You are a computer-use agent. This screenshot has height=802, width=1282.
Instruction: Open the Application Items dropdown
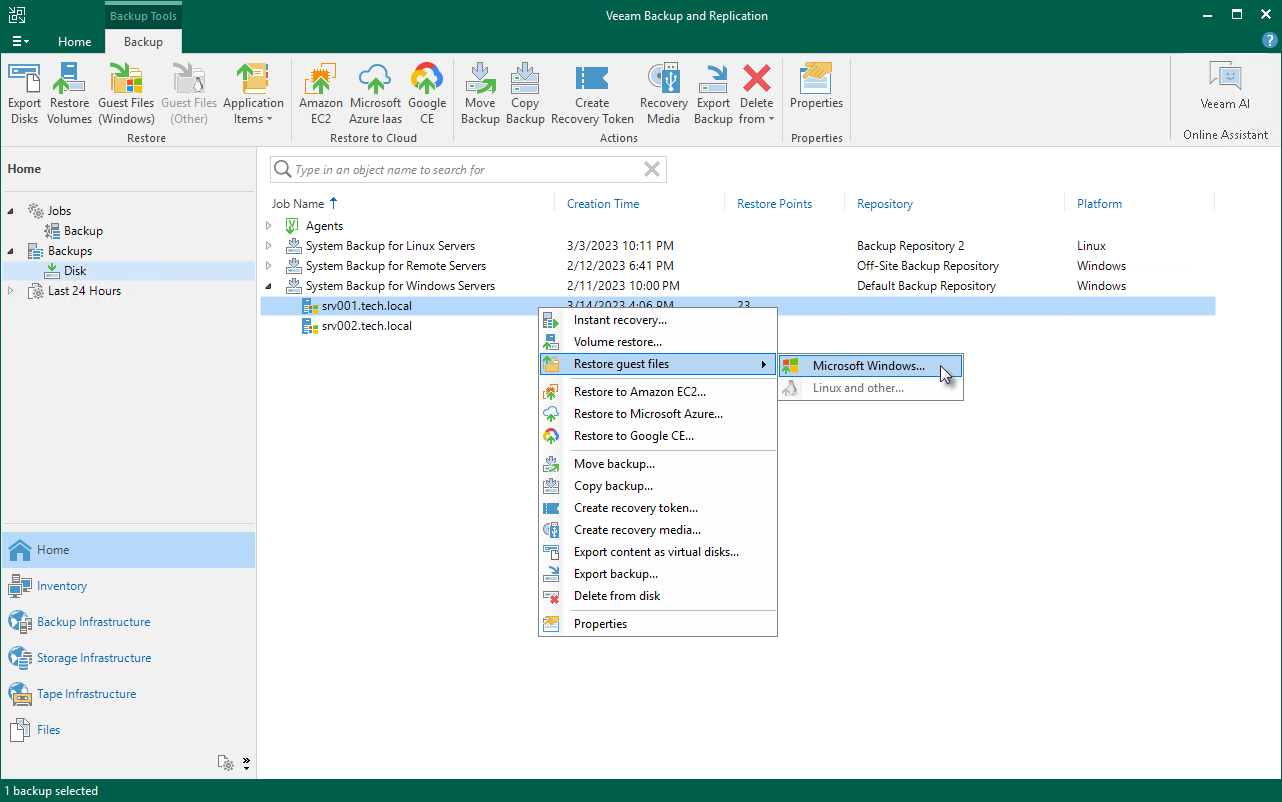coord(253,94)
